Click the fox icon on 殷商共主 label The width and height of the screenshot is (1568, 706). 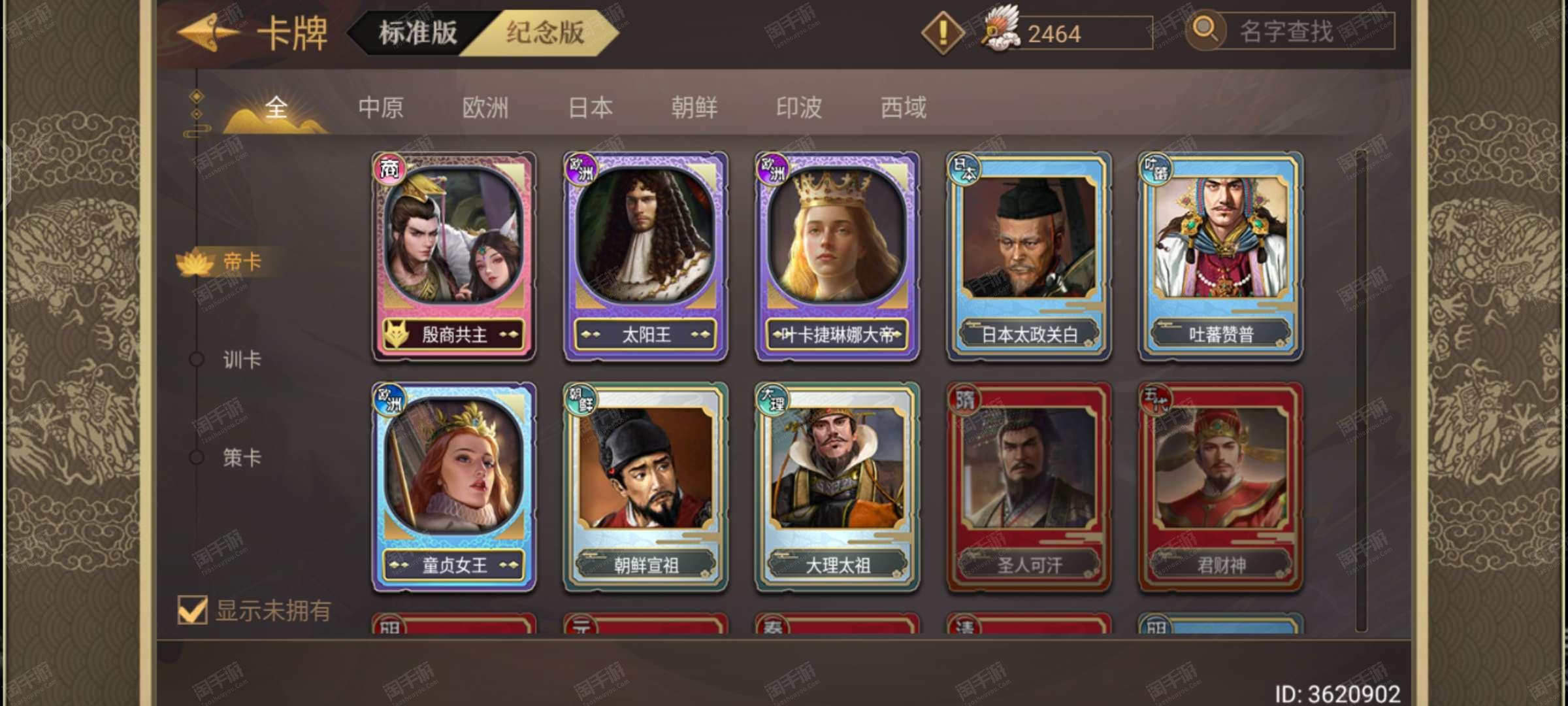click(x=396, y=335)
